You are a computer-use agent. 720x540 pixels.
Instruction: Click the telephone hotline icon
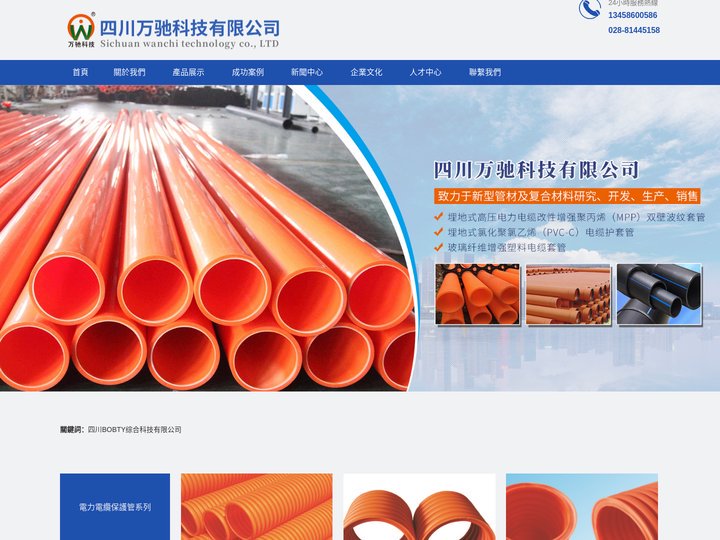point(590,9)
